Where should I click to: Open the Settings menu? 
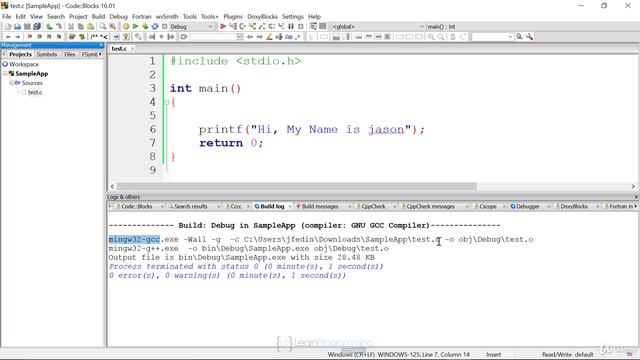point(293,17)
